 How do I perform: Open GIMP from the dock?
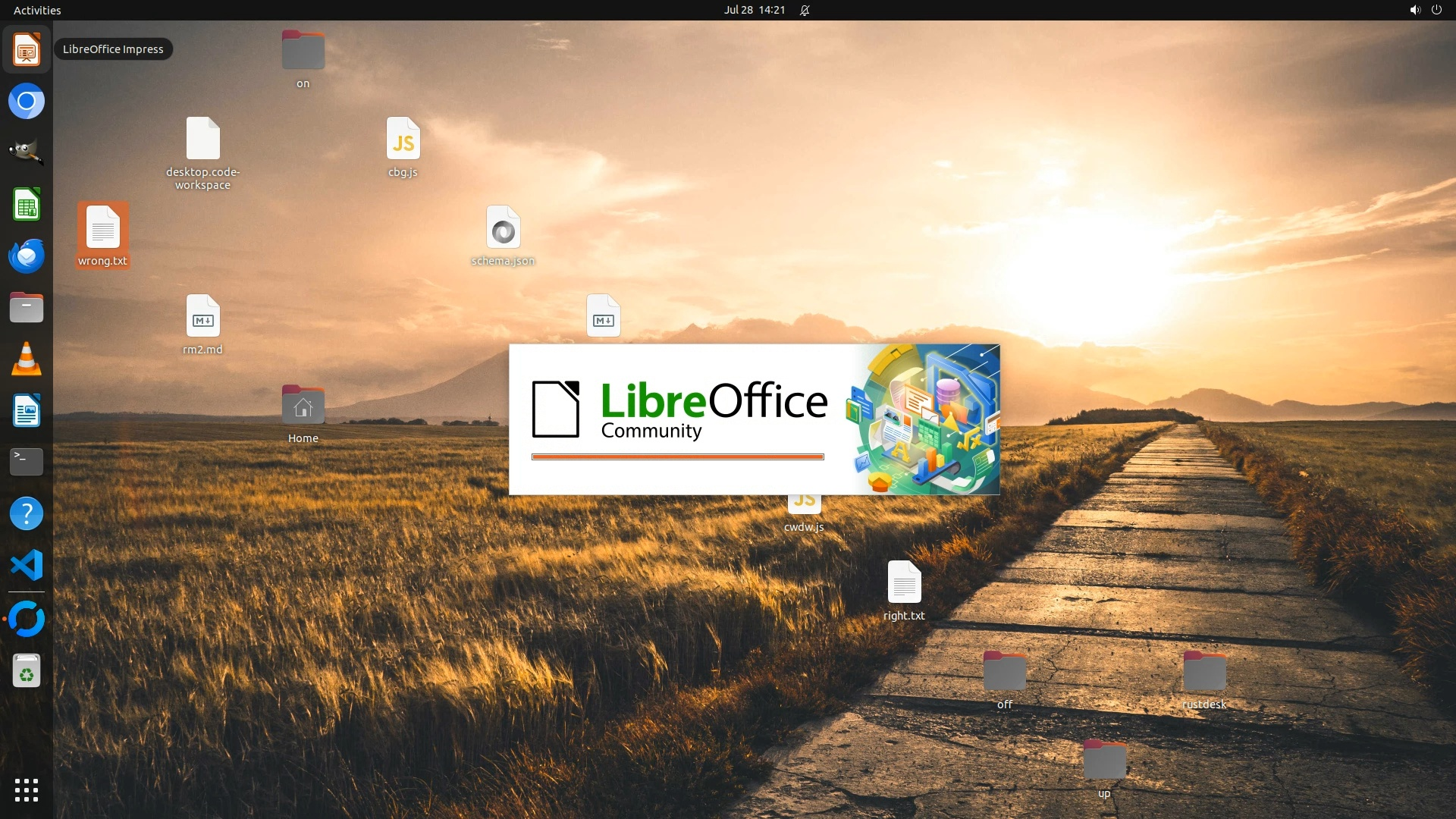[27, 153]
